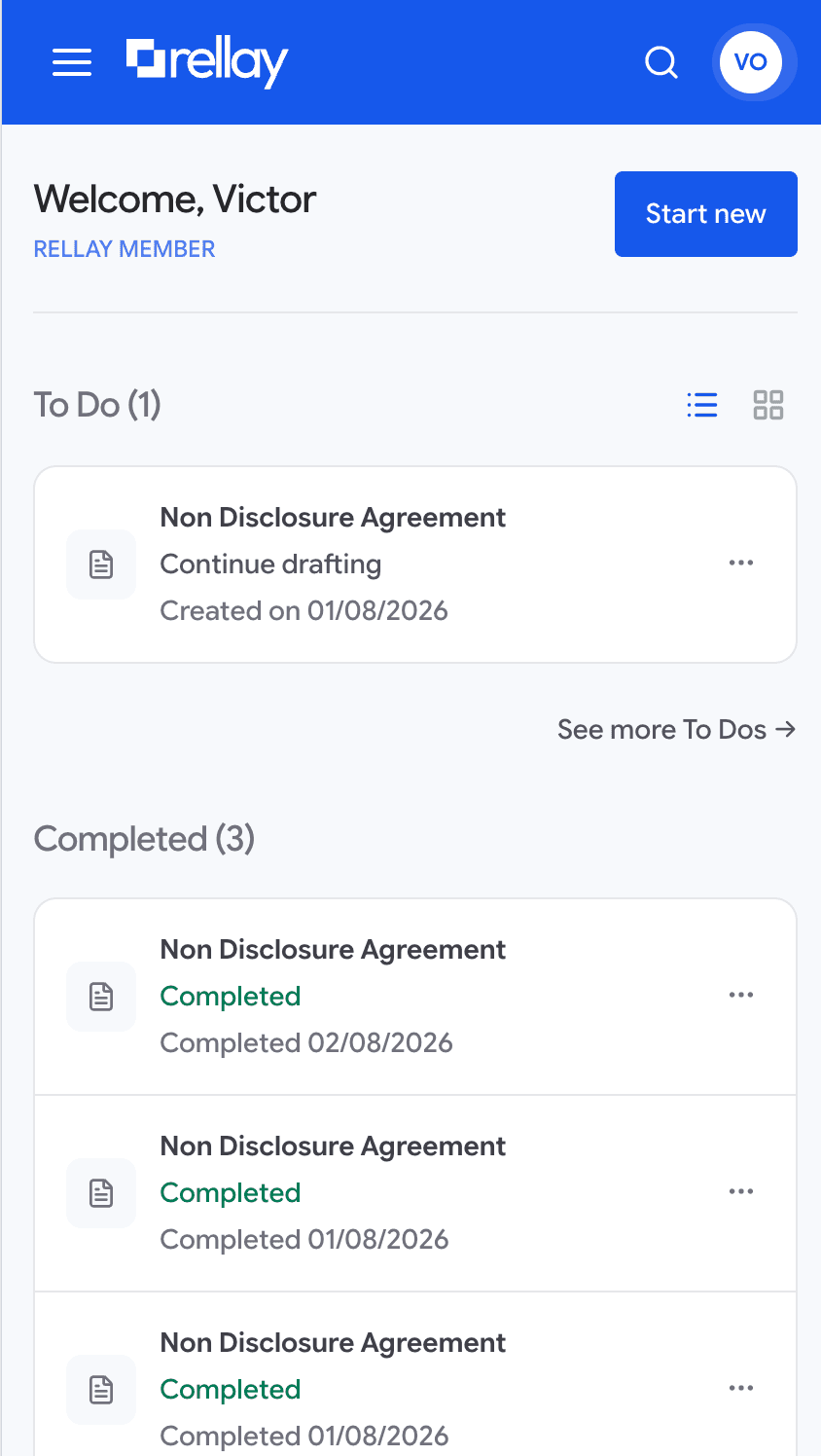Open the VO user avatar menu
This screenshot has height=1456, width=821.
click(751, 62)
